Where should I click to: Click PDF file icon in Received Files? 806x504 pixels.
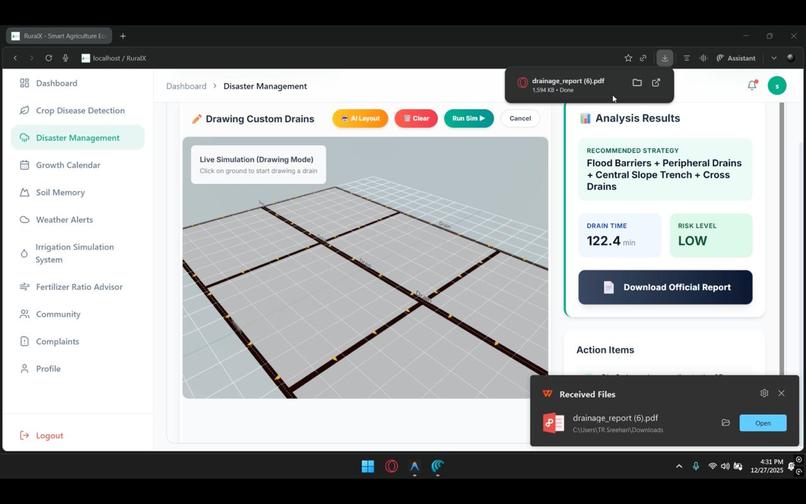pyautogui.click(x=553, y=423)
